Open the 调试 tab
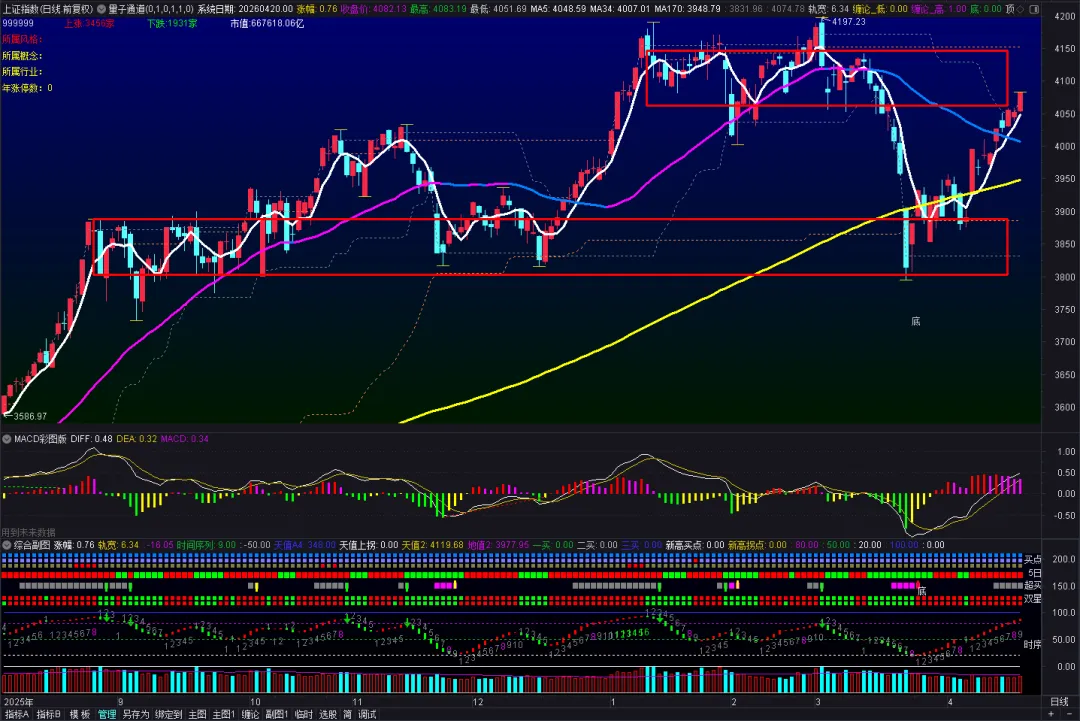The height and width of the screenshot is (721, 1080). [367, 715]
